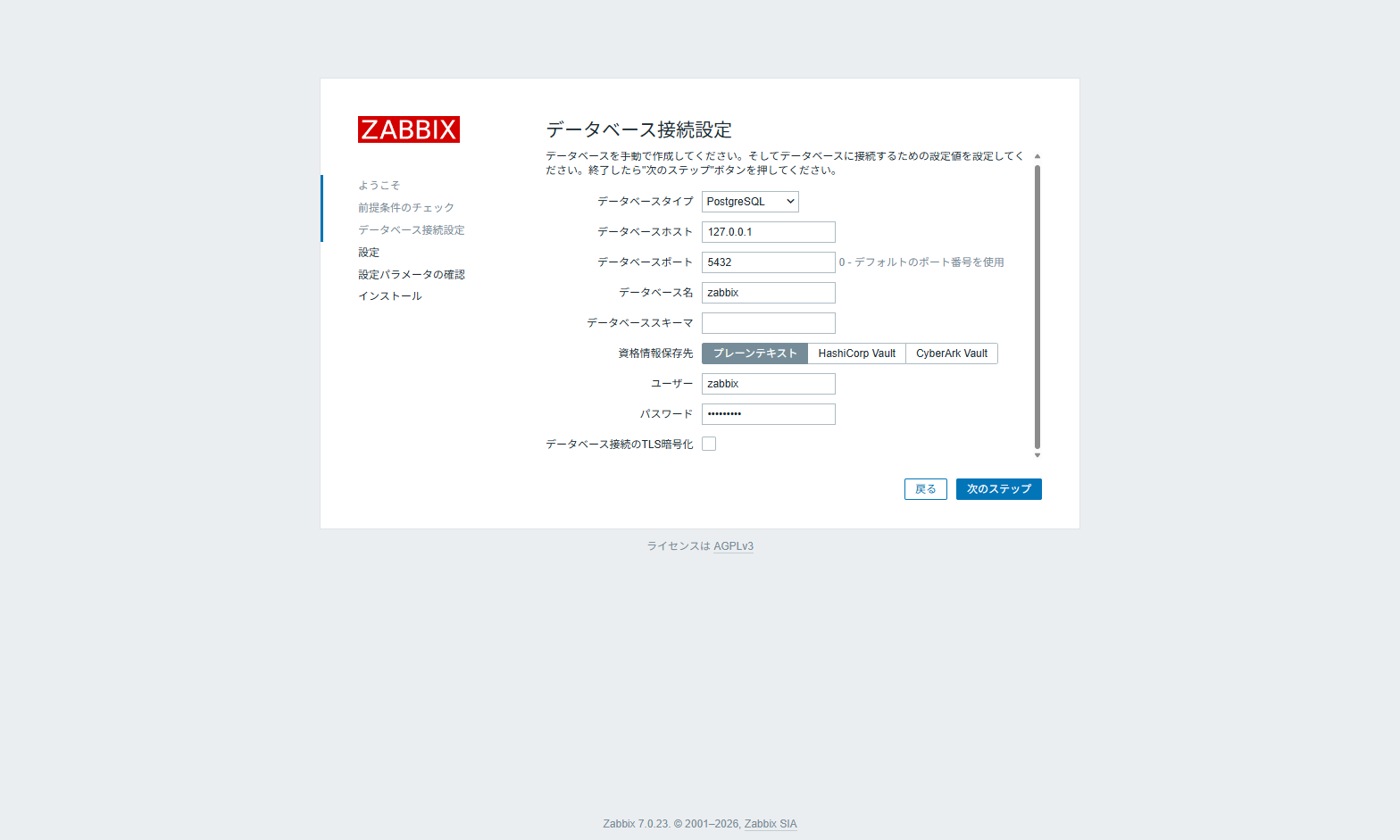
Task: Click the 資格情報保存先 label
Action: point(655,353)
